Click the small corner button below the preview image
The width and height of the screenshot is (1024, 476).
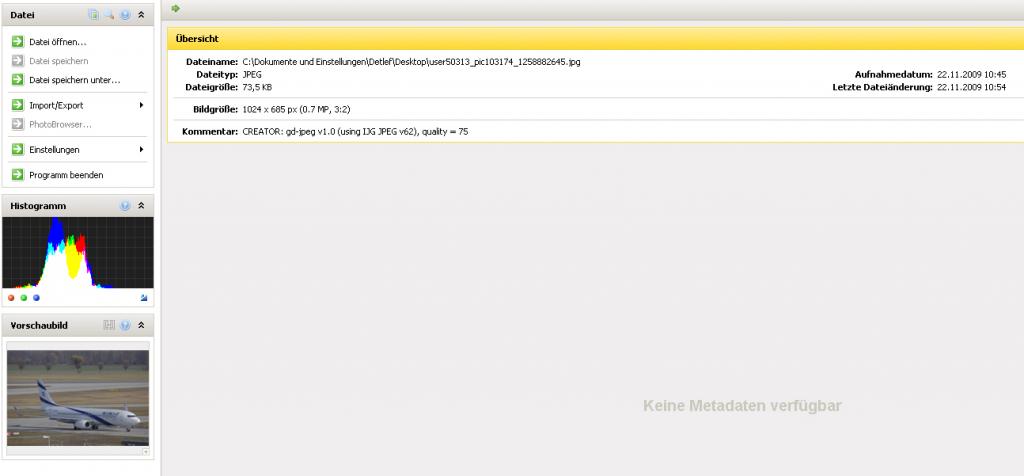(x=146, y=451)
